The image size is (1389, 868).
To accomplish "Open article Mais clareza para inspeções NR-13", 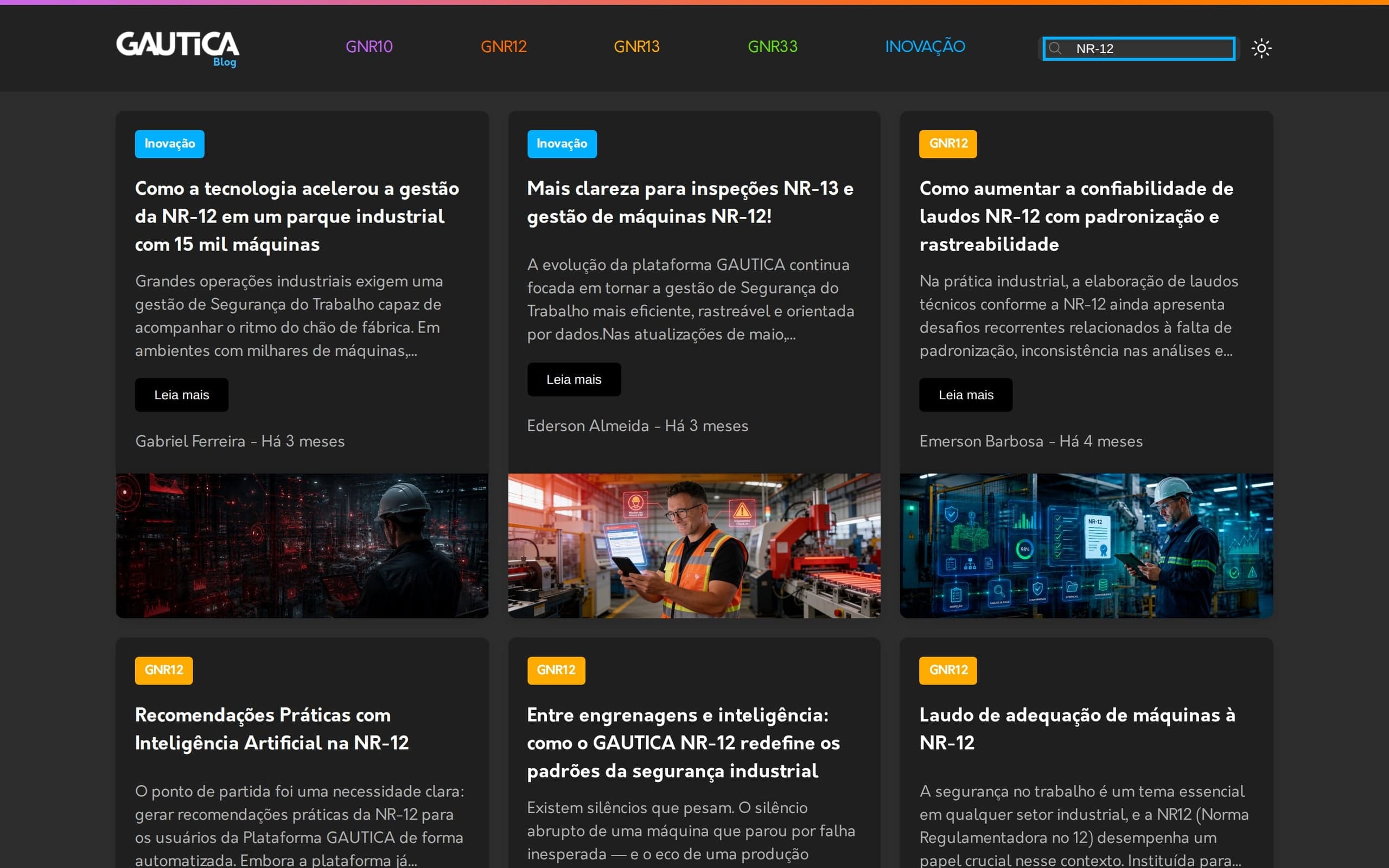I will 690,202.
